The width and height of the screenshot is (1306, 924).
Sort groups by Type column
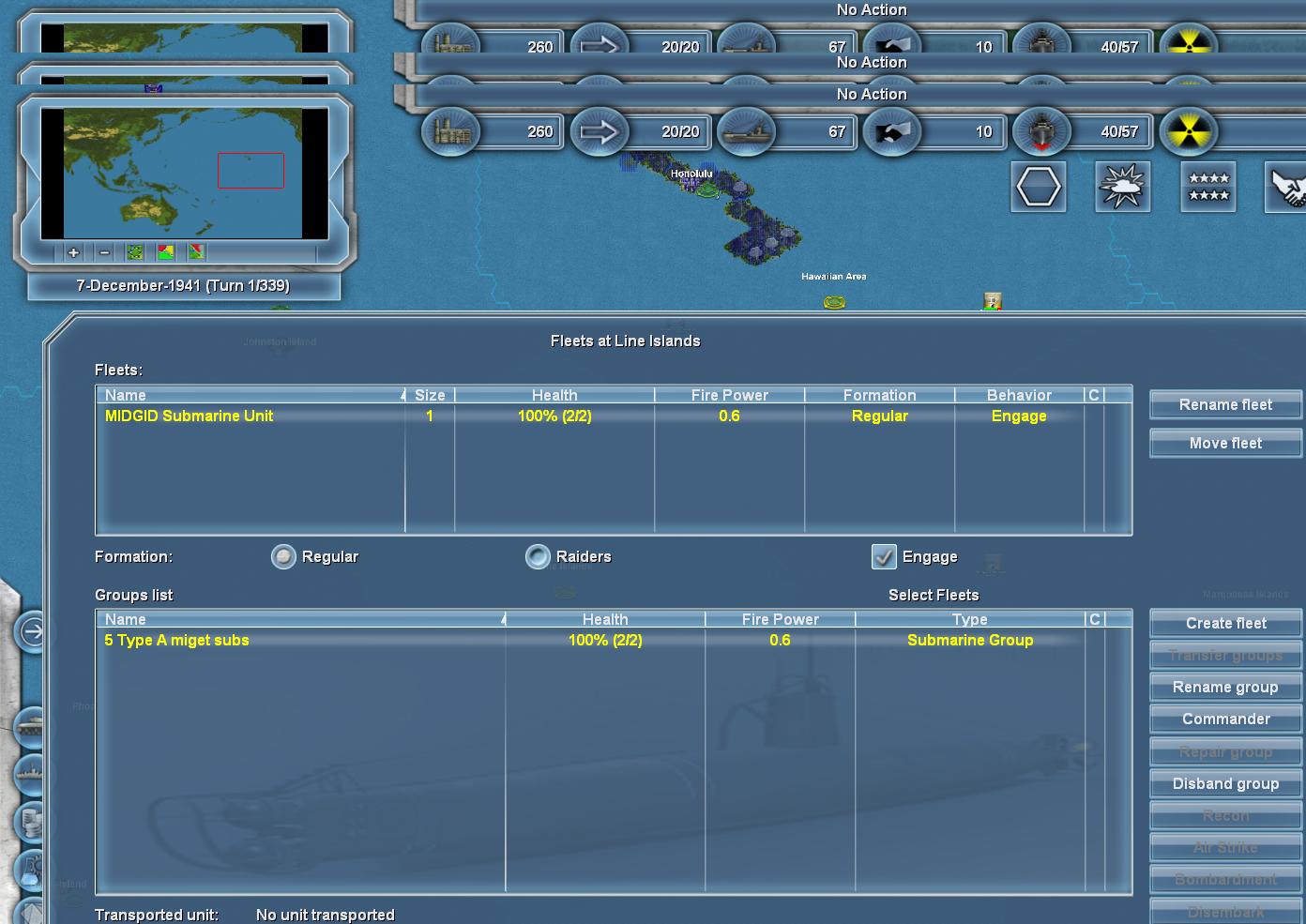tap(969, 619)
